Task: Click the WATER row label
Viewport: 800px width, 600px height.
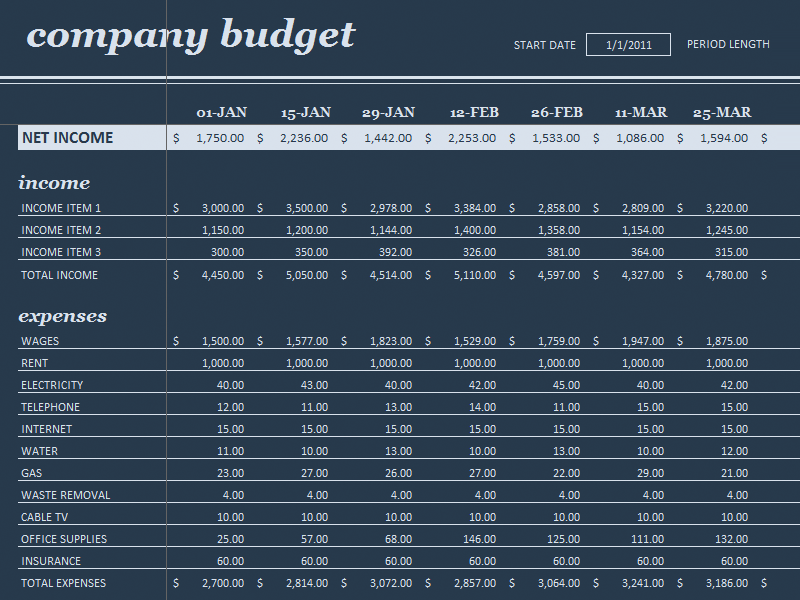Action: (x=39, y=451)
